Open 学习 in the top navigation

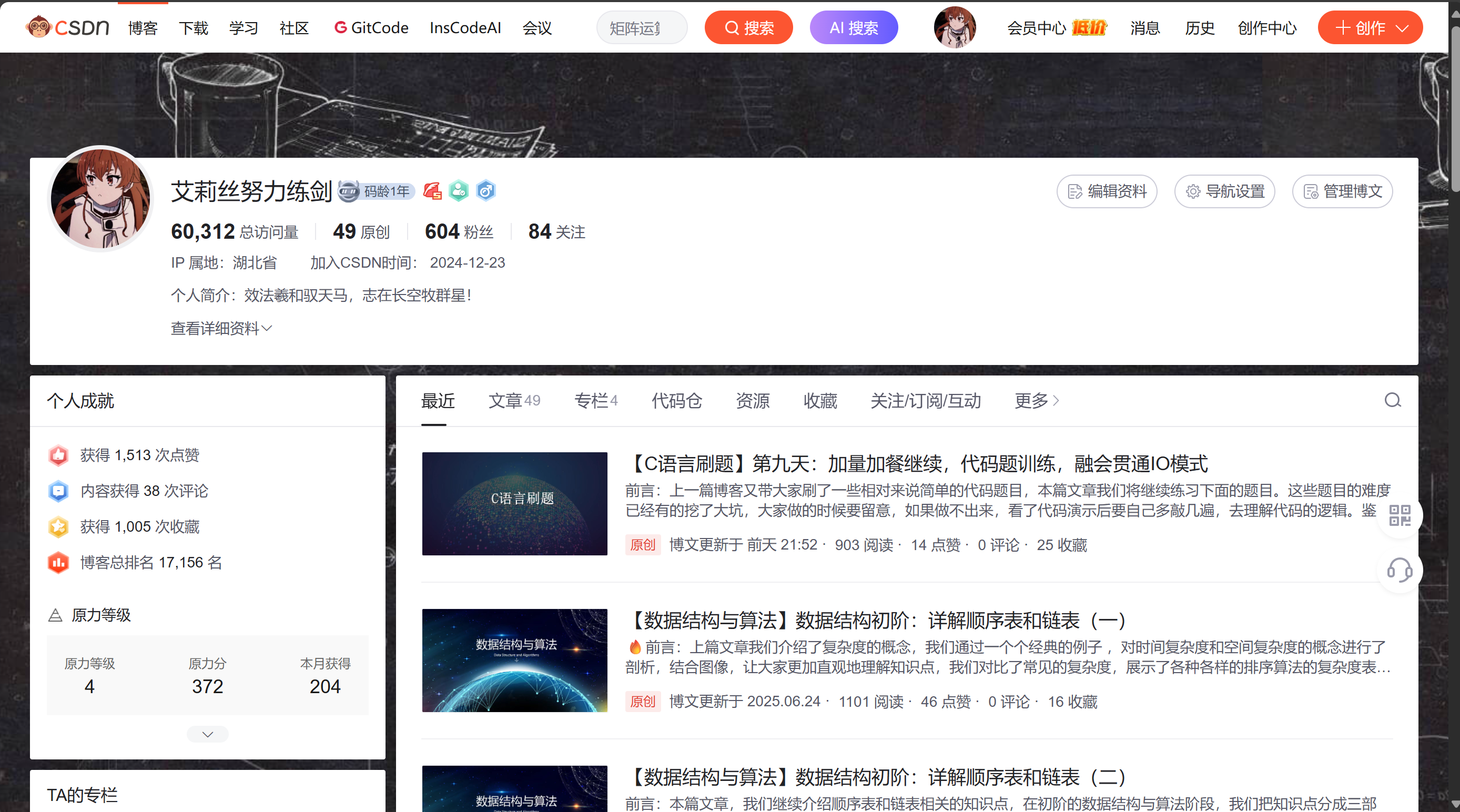pyautogui.click(x=244, y=27)
